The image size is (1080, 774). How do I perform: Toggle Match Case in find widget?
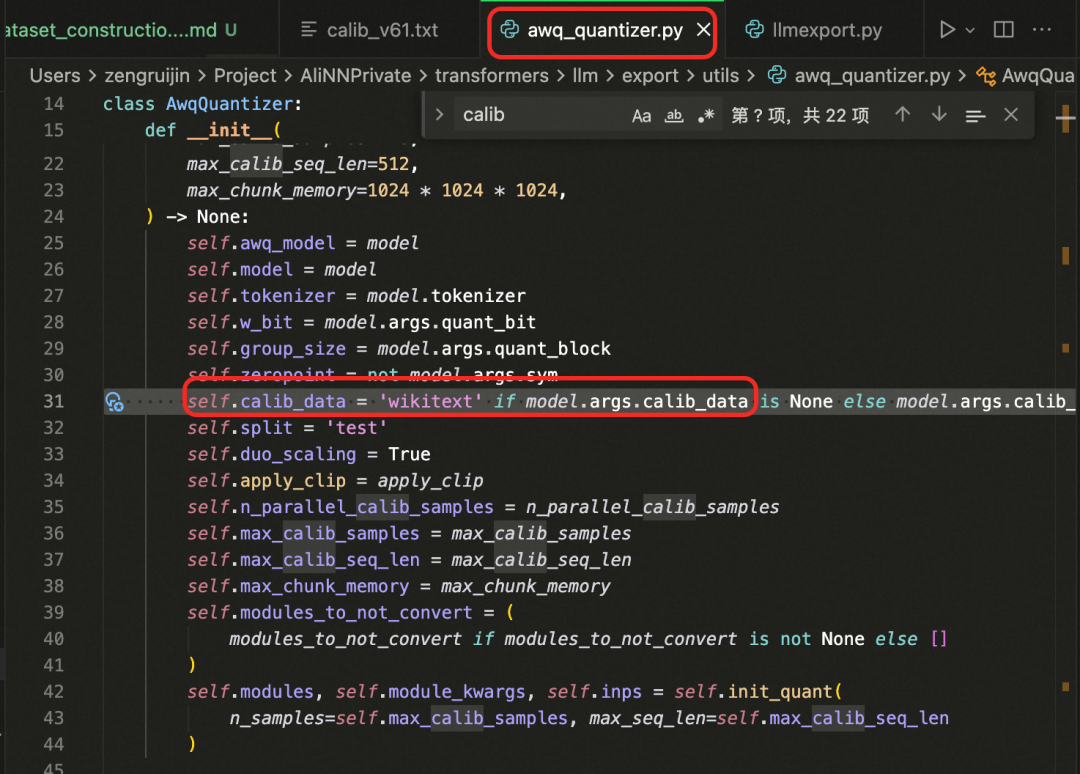(641, 116)
